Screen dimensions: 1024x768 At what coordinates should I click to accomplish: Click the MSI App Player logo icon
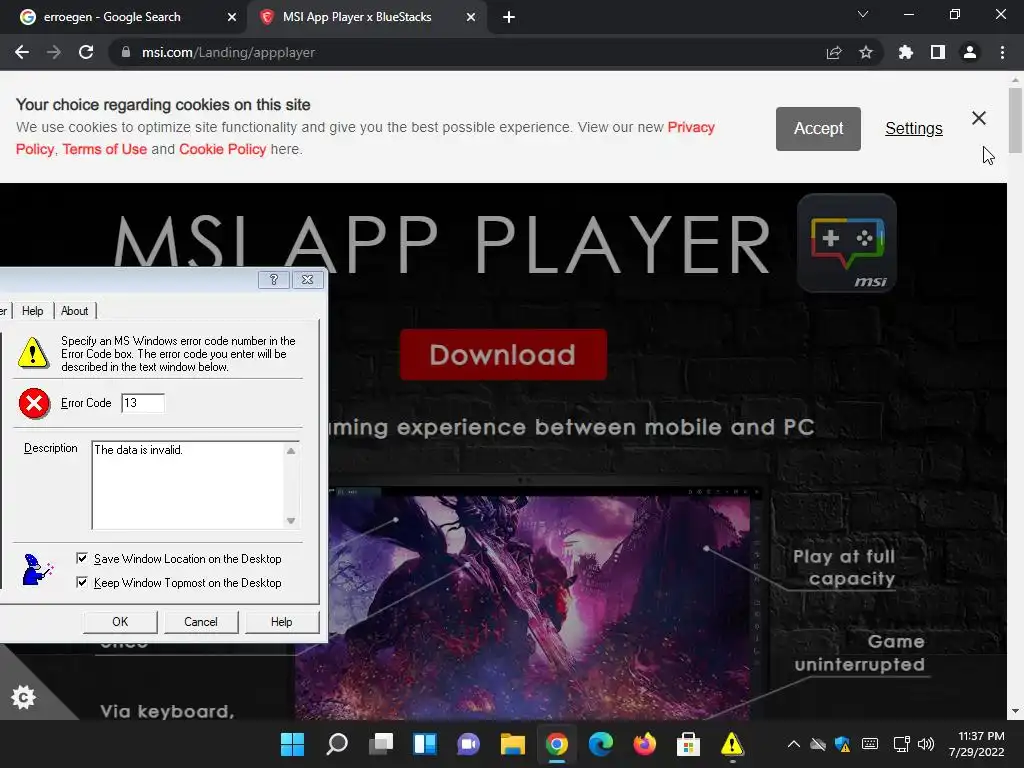pos(846,243)
